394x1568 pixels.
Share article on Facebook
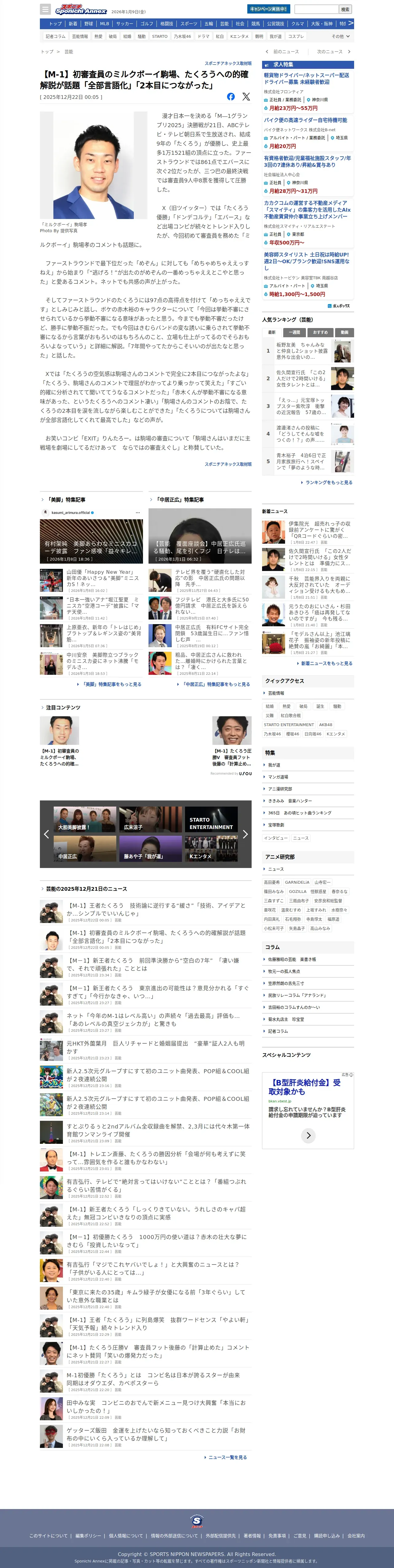pyautogui.click(x=231, y=96)
